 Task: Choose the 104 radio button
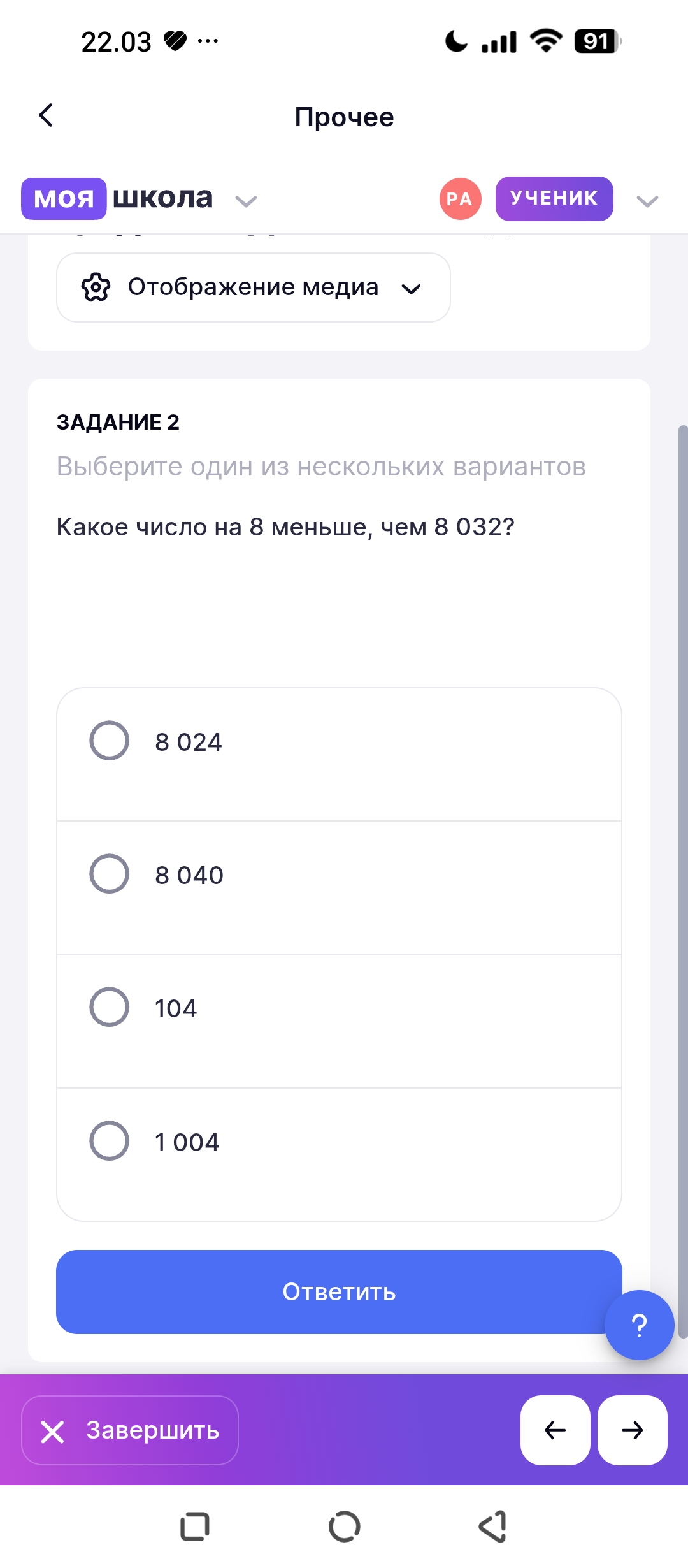(110, 1007)
